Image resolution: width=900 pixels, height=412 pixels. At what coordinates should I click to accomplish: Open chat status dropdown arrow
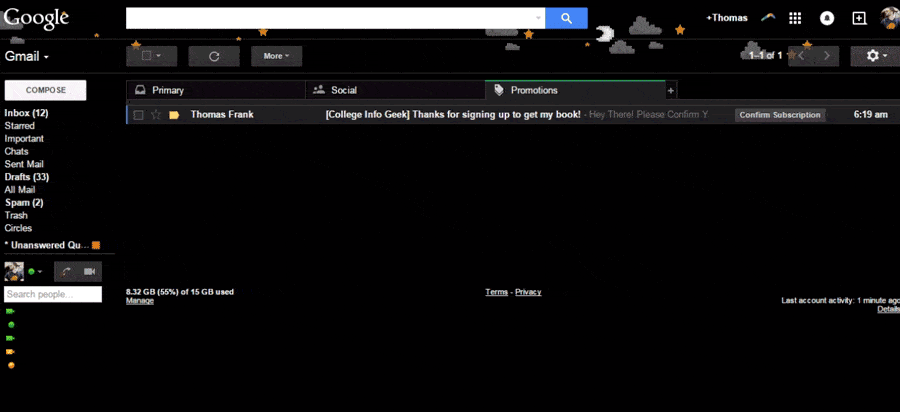tap(40, 271)
